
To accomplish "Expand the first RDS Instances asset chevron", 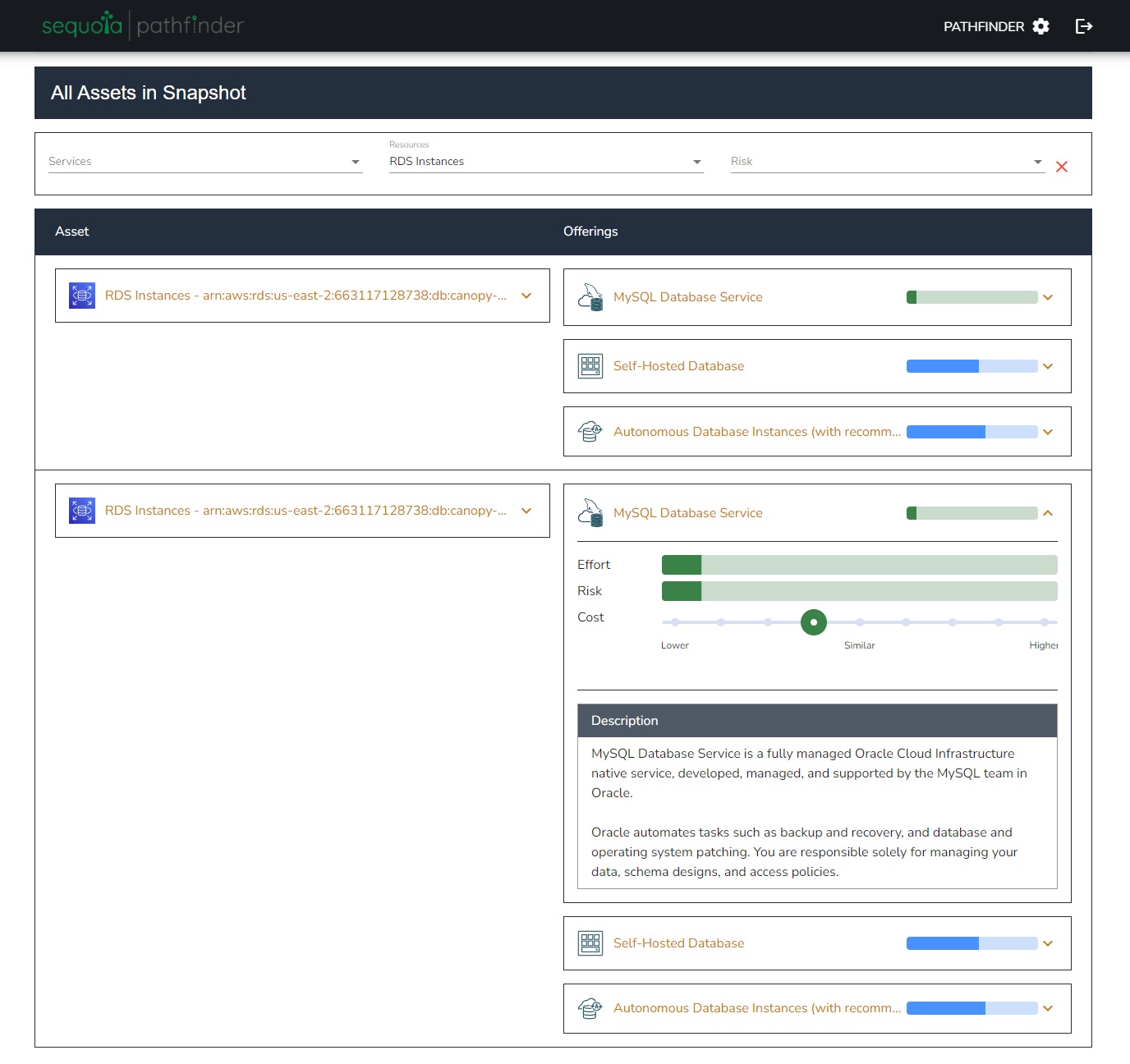I will [x=526, y=296].
